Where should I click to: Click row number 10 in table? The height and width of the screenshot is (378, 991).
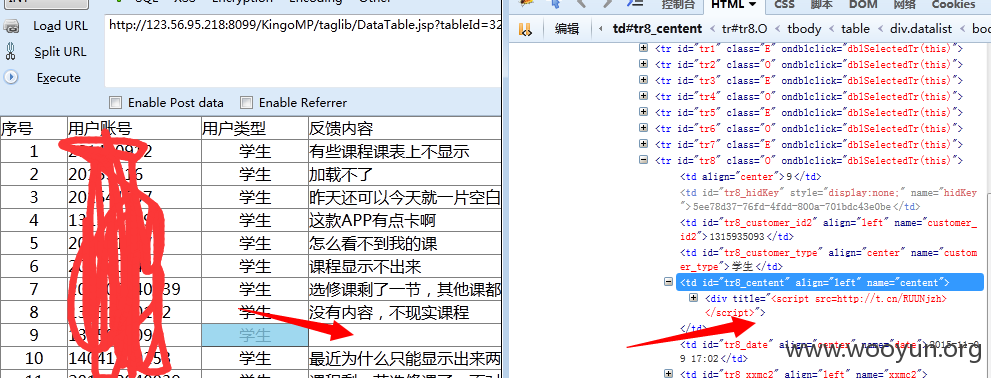click(33, 358)
